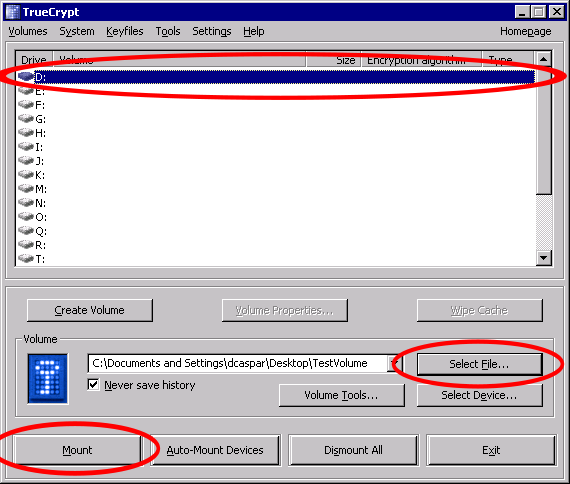Select the "K:" drive label
The width and height of the screenshot is (570, 484).
[40, 175]
